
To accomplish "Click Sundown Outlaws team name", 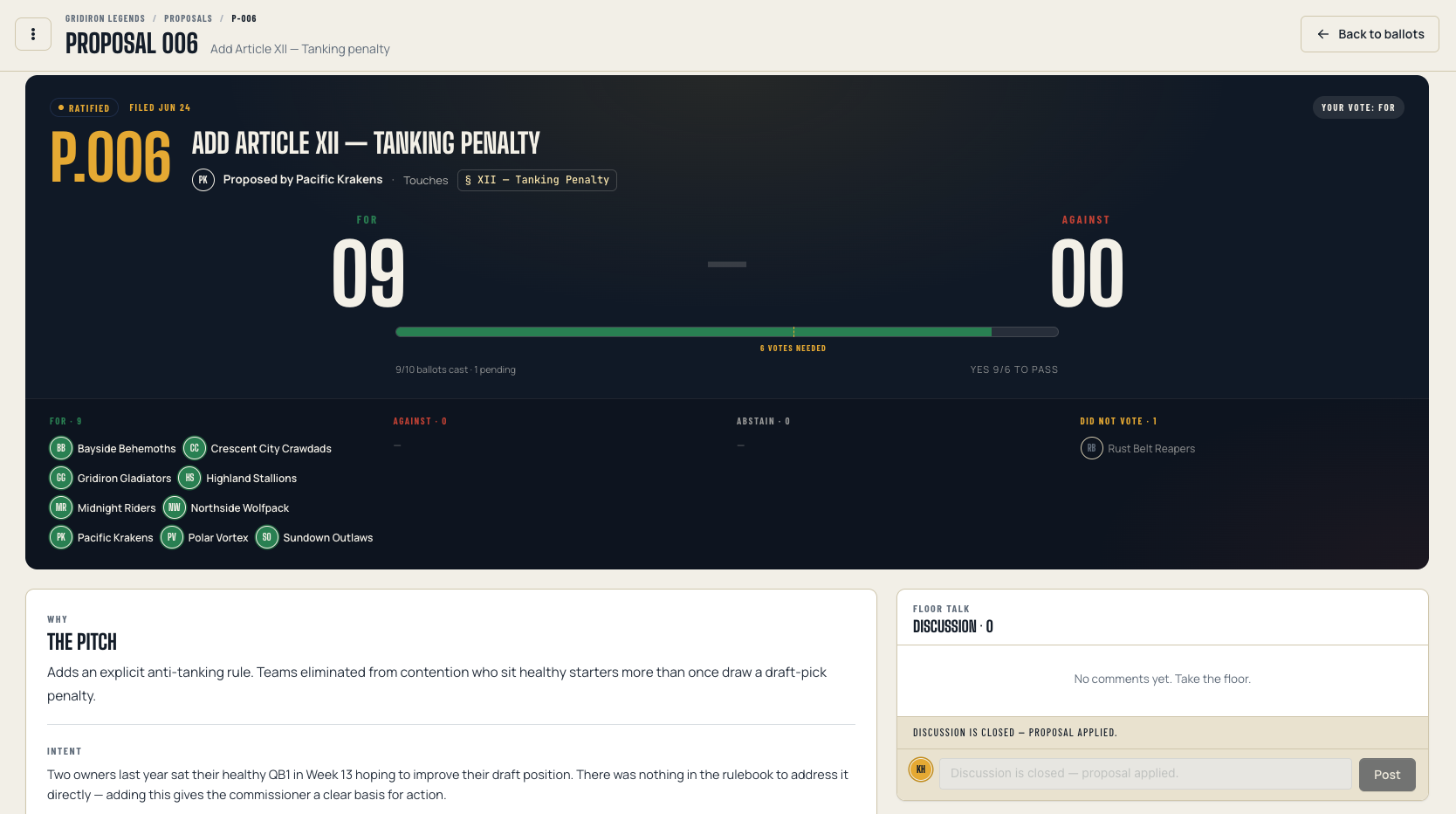I will pos(328,538).
